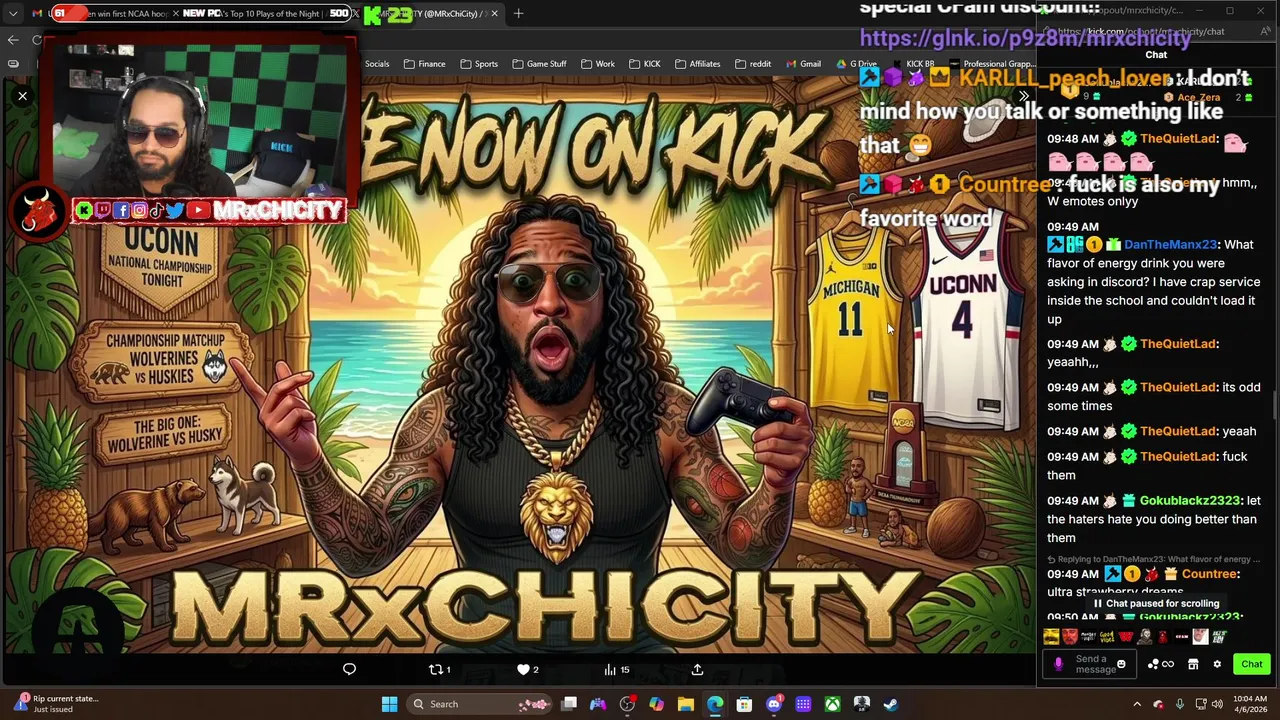Screen dimensions: 1280x720
Task: Open the Game Stuff bookmark folder
Action: click(539, 64)
